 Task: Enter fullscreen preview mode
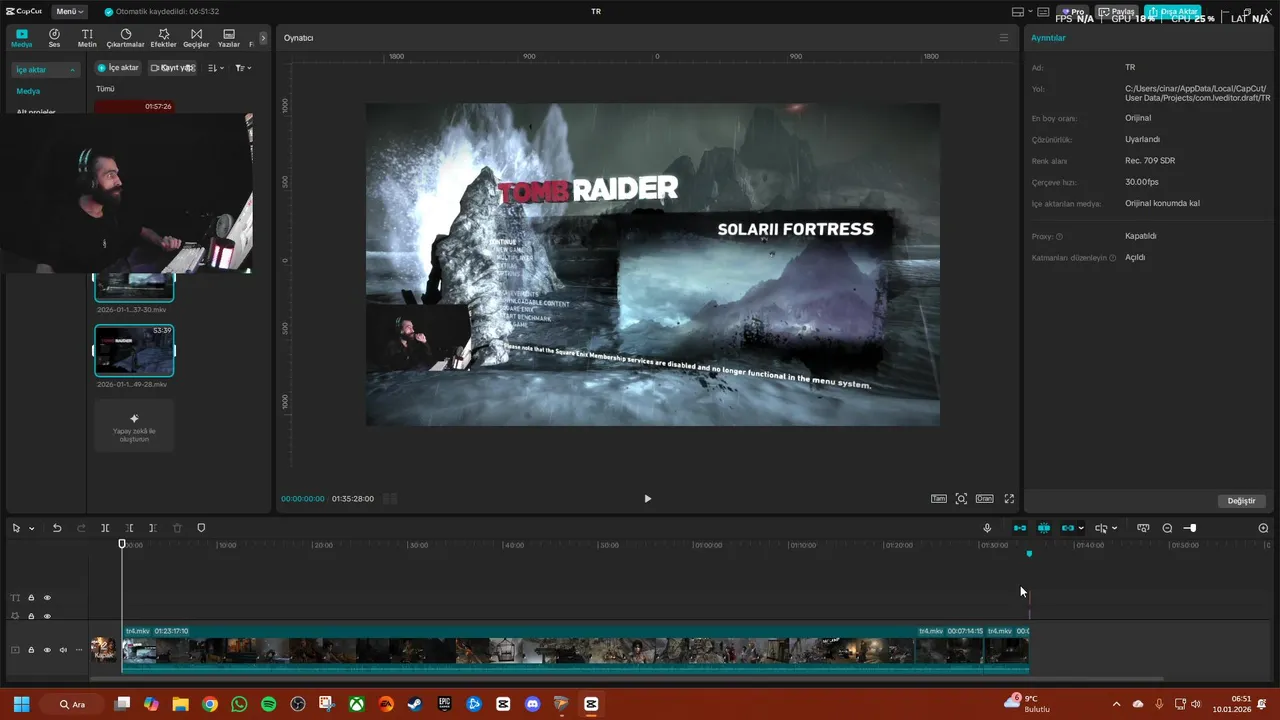coord(1009,498)
